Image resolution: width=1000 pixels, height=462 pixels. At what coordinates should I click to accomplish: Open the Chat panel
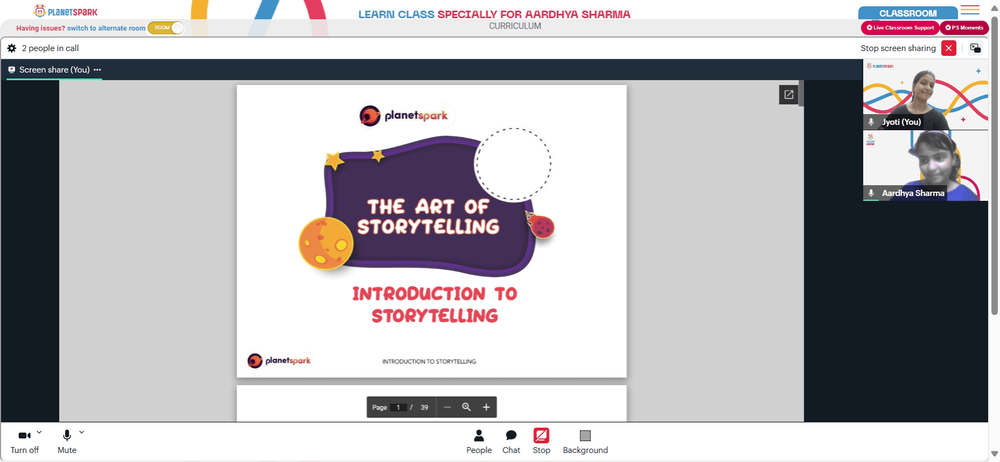coord(511,442)
